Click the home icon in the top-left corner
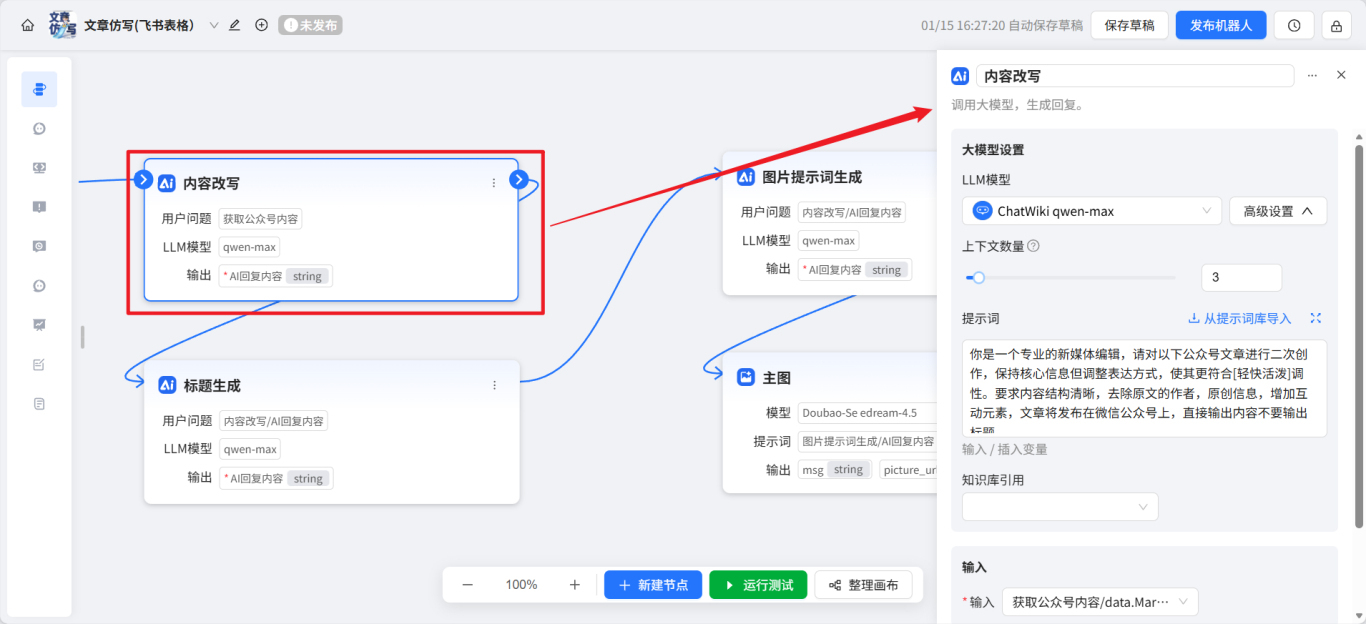This screenshot has width=1366, height=624. pos(27,24)
